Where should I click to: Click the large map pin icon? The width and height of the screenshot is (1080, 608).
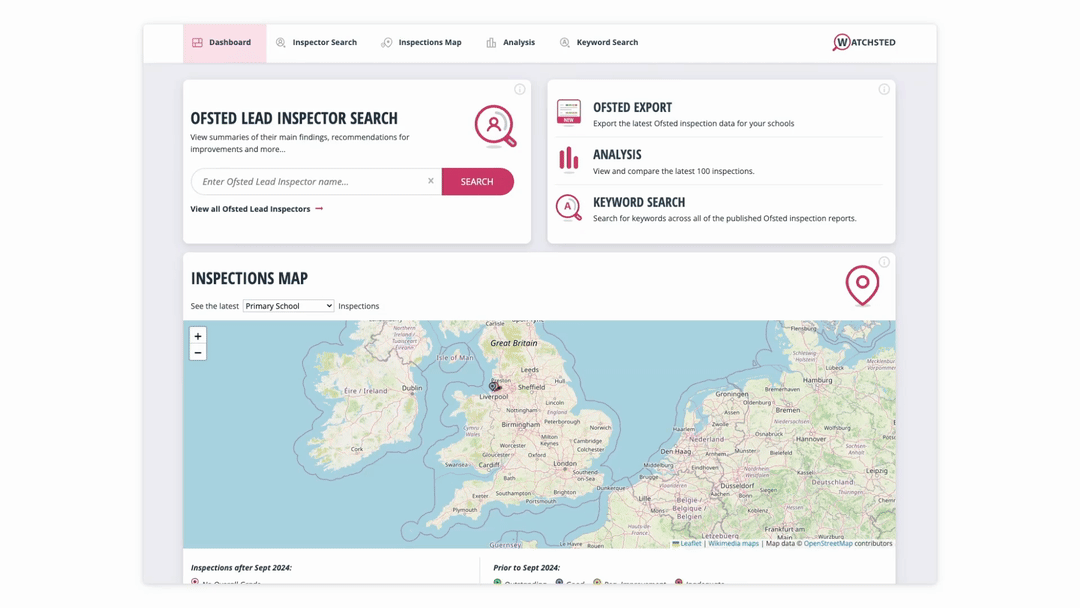(x=862, y=285)
